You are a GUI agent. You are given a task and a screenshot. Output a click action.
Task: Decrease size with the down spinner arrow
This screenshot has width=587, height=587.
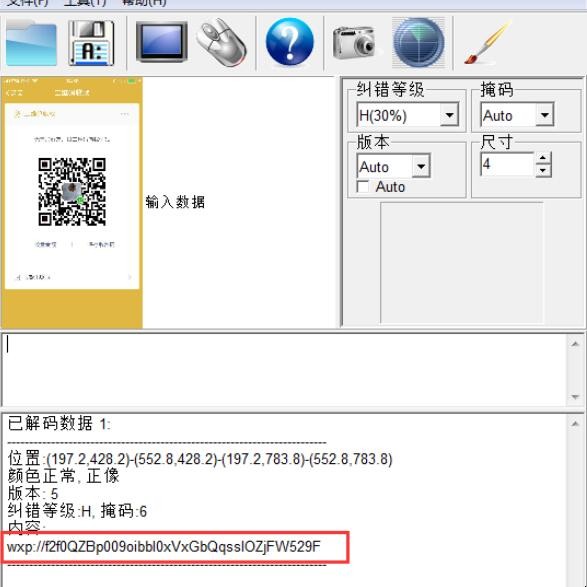543,170
